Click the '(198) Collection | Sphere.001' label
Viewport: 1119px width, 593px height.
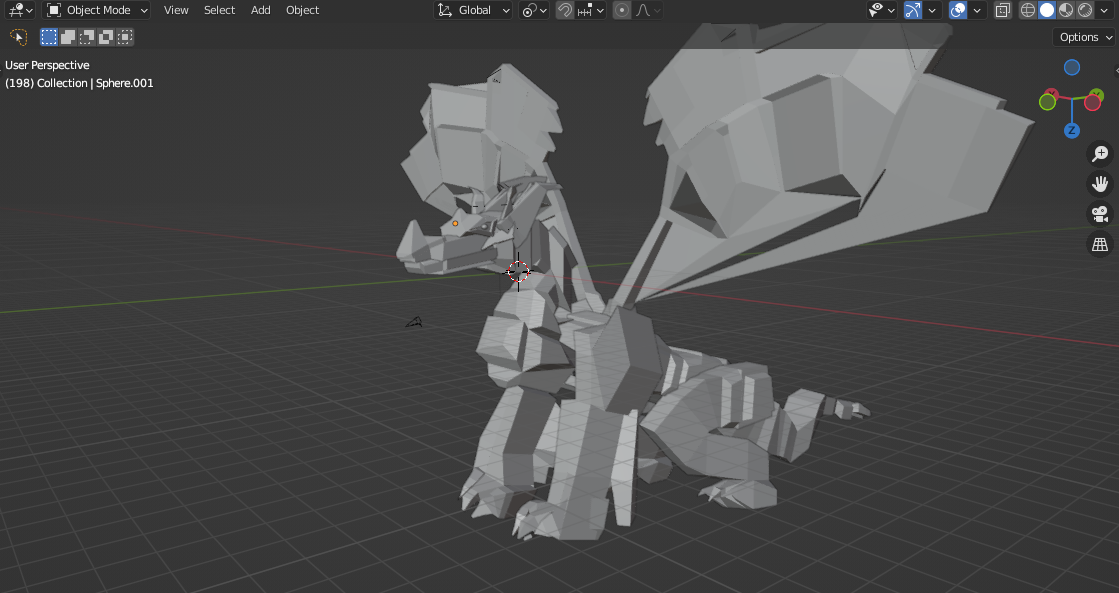tap(79, 83)
